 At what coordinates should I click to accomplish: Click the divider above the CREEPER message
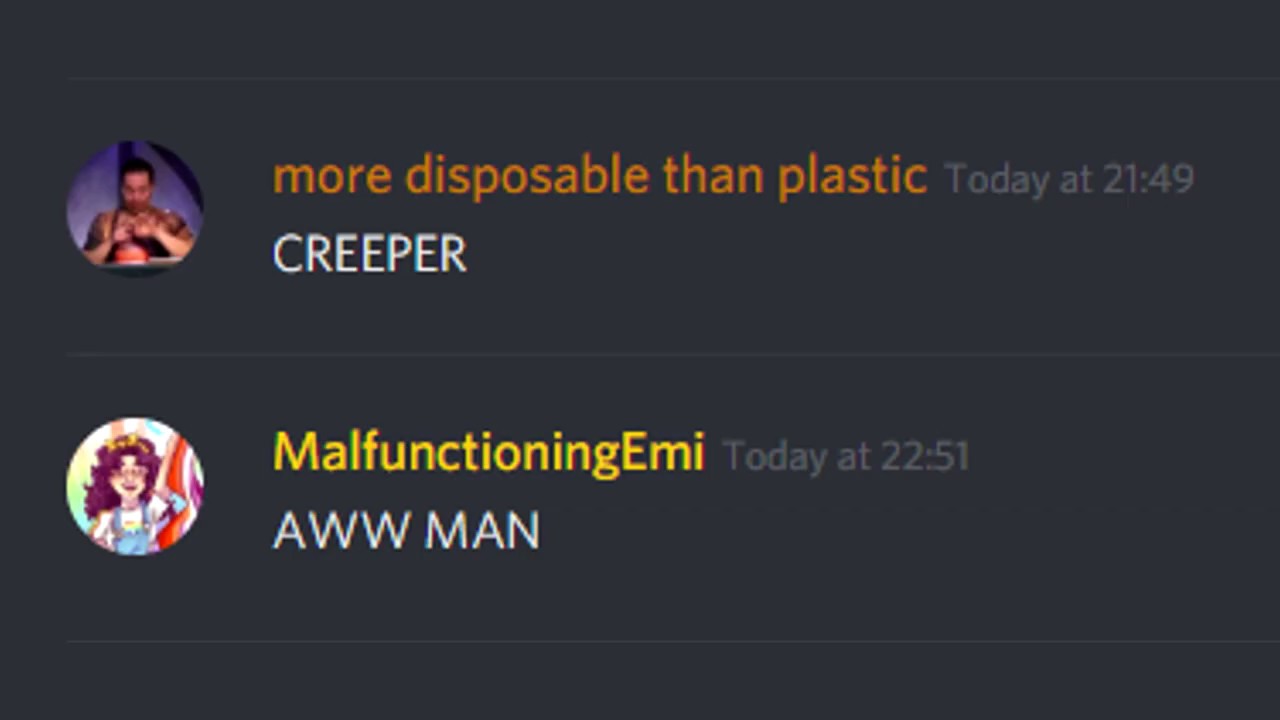coord(673,77)
